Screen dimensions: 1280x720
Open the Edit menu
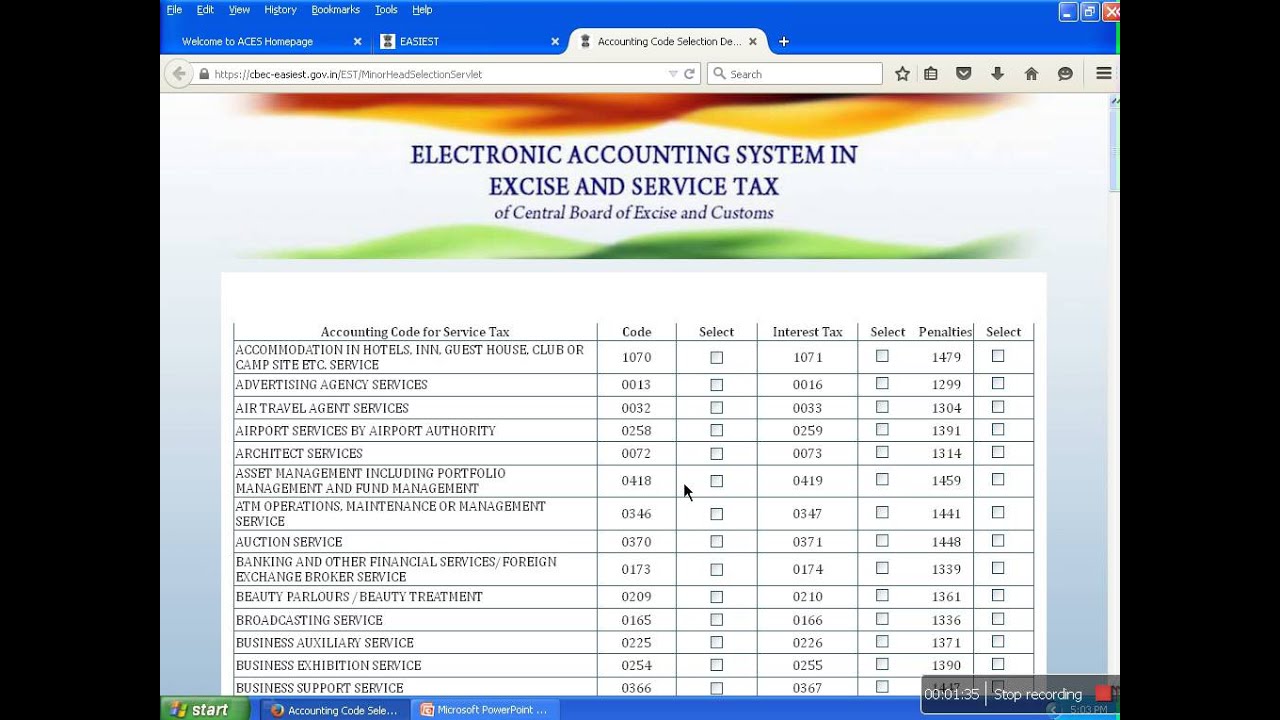click(205, 9)
